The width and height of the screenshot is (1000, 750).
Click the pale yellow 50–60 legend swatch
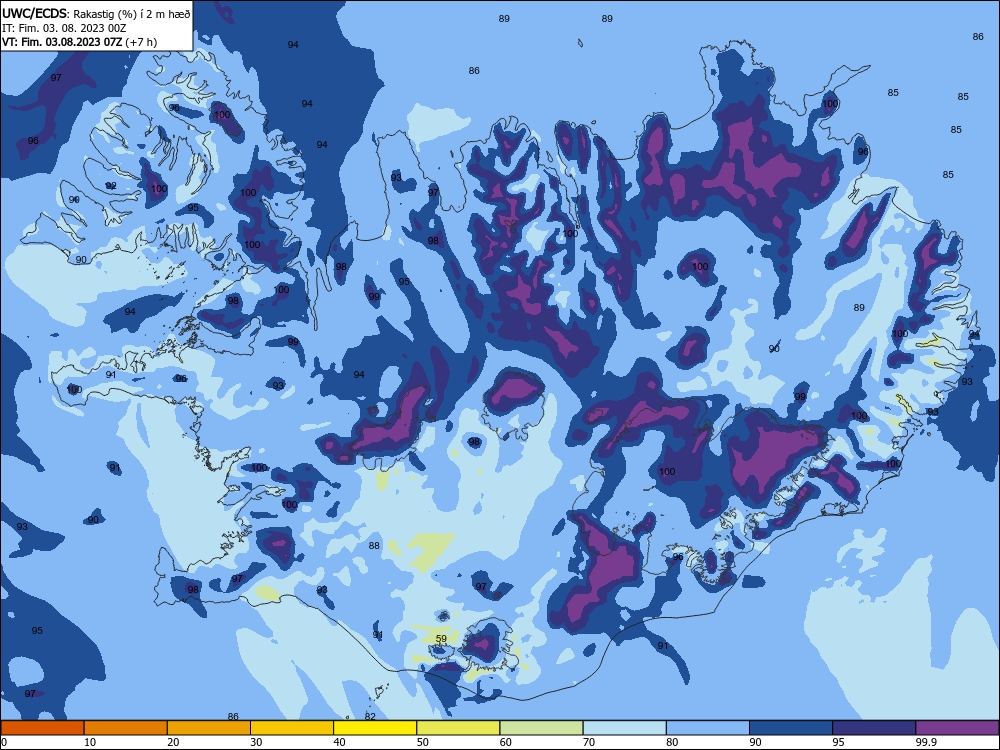(x=458, y=728)
